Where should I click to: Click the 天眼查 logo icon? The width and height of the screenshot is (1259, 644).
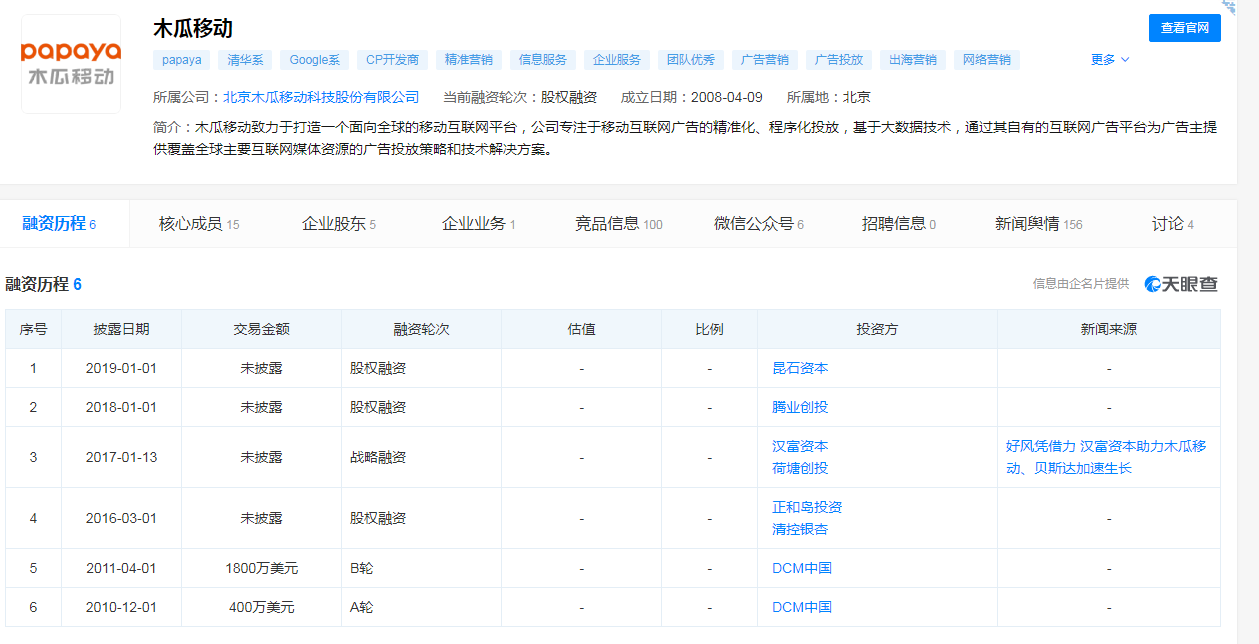(1181, 284)
